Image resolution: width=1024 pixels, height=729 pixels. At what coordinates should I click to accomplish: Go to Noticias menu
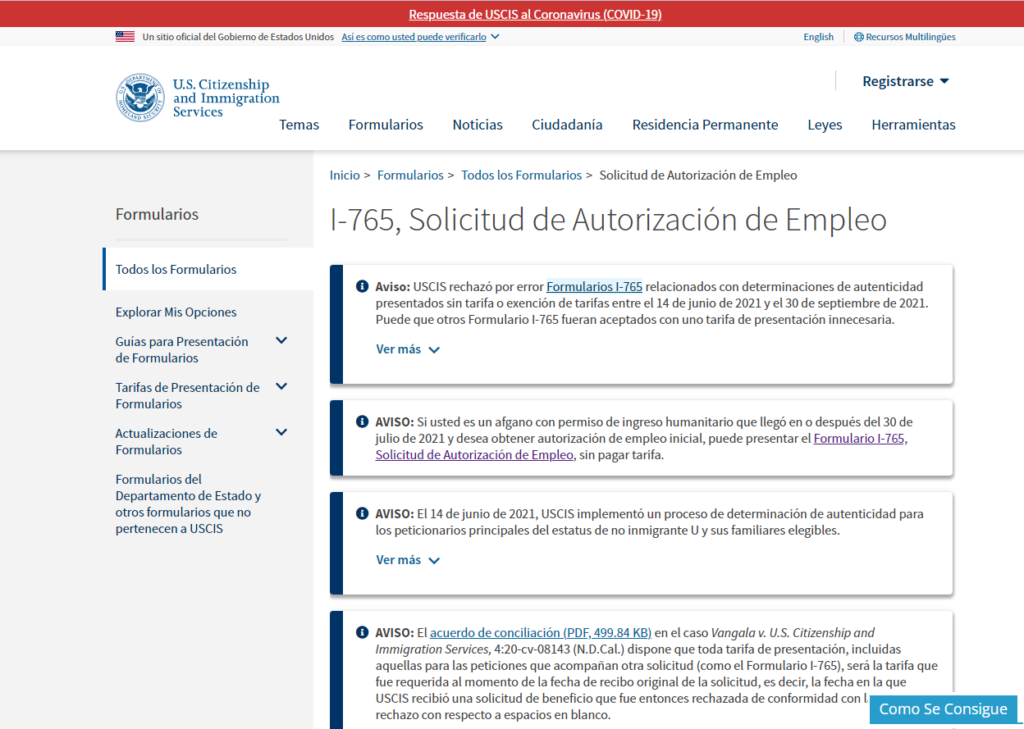pyautogui.click(x=477, y=125)
